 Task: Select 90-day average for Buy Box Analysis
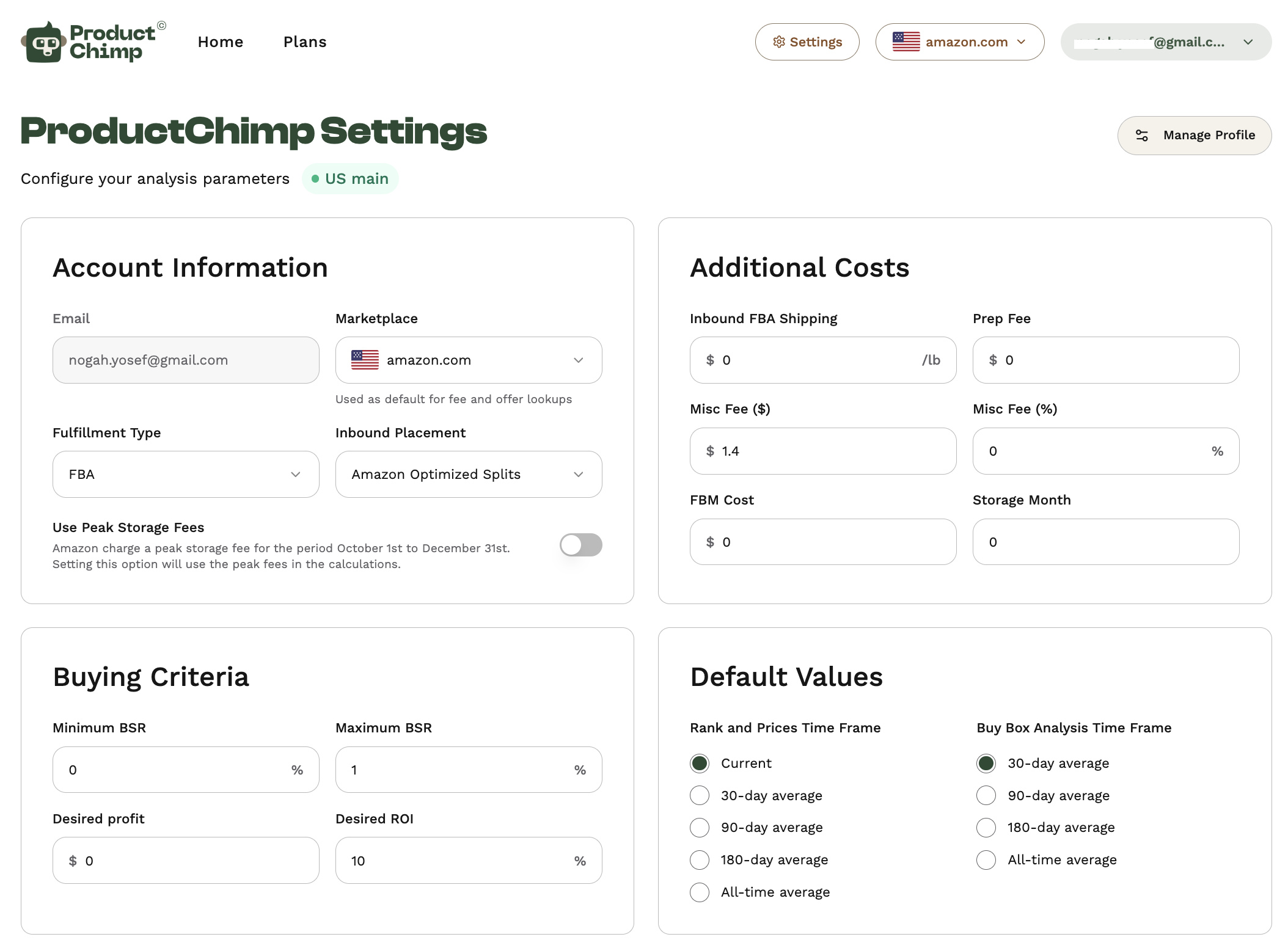point(986,796)
